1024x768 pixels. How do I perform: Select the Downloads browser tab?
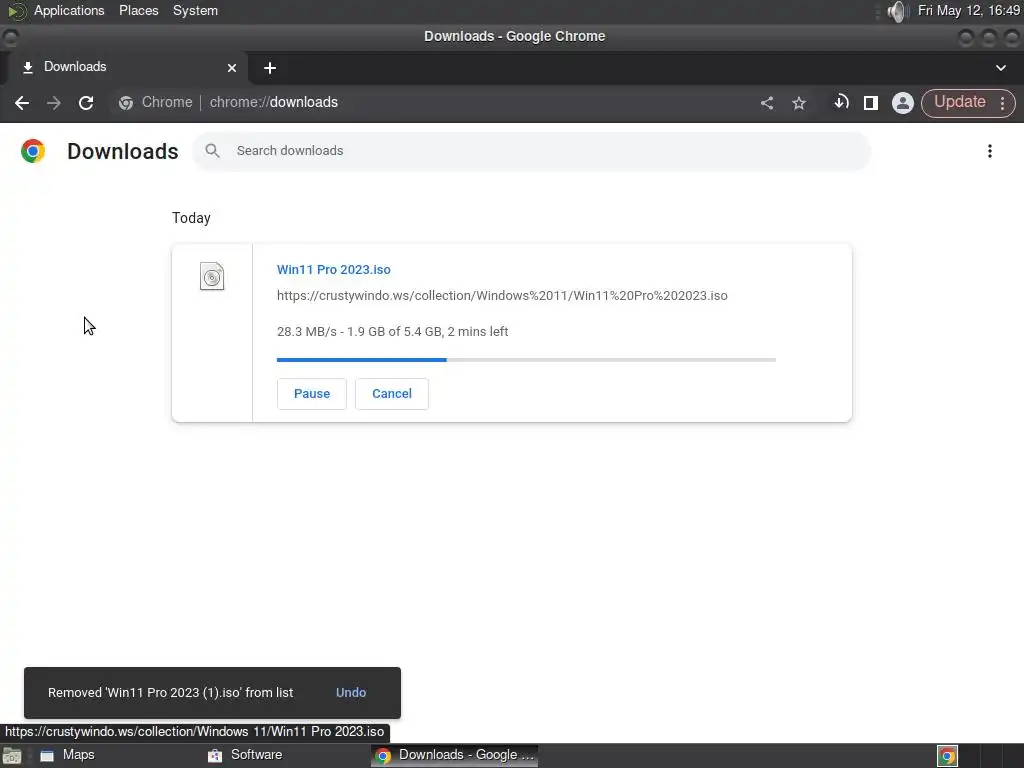(128, 67)
